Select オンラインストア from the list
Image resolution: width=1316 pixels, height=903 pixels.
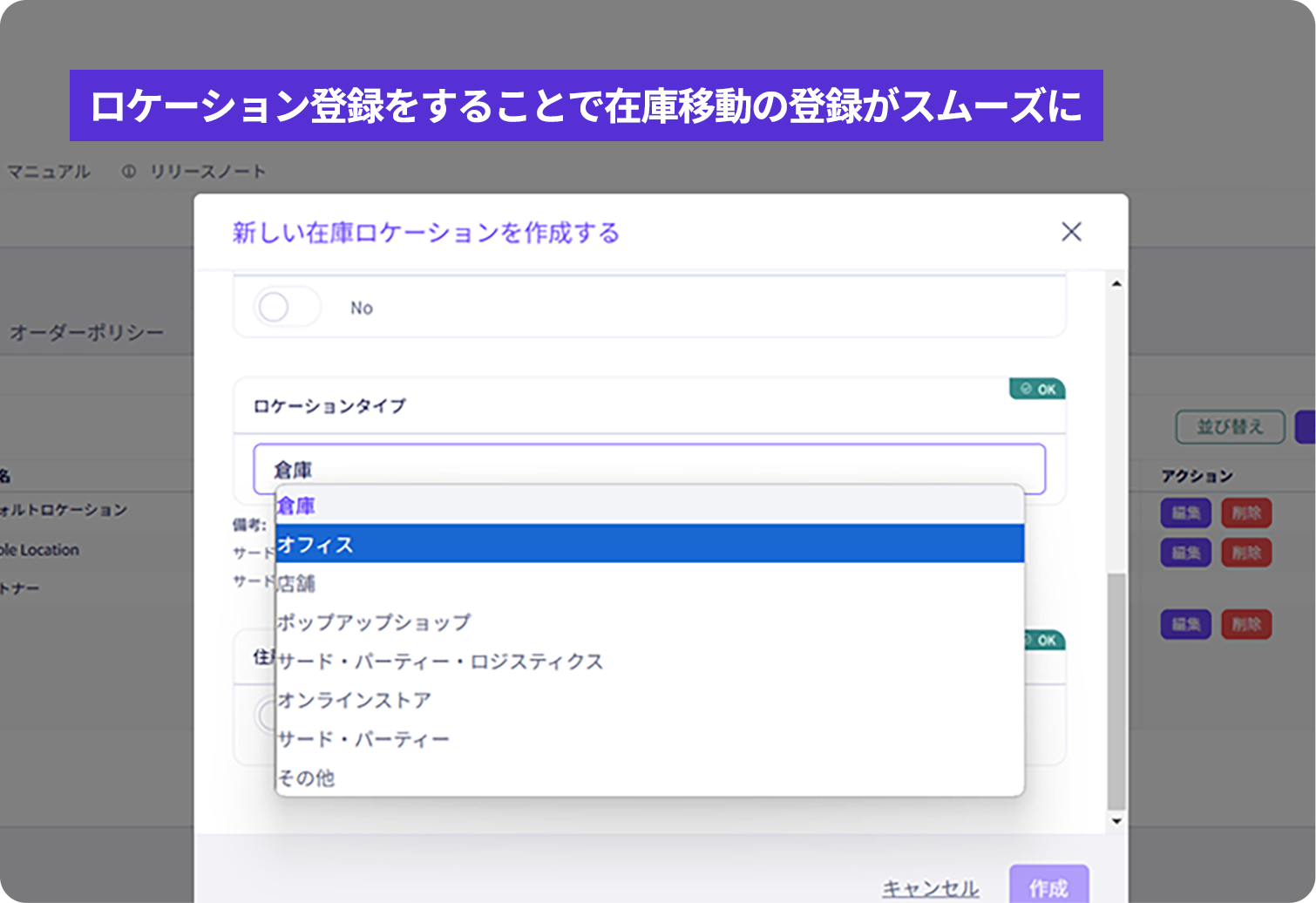(649, 700)
